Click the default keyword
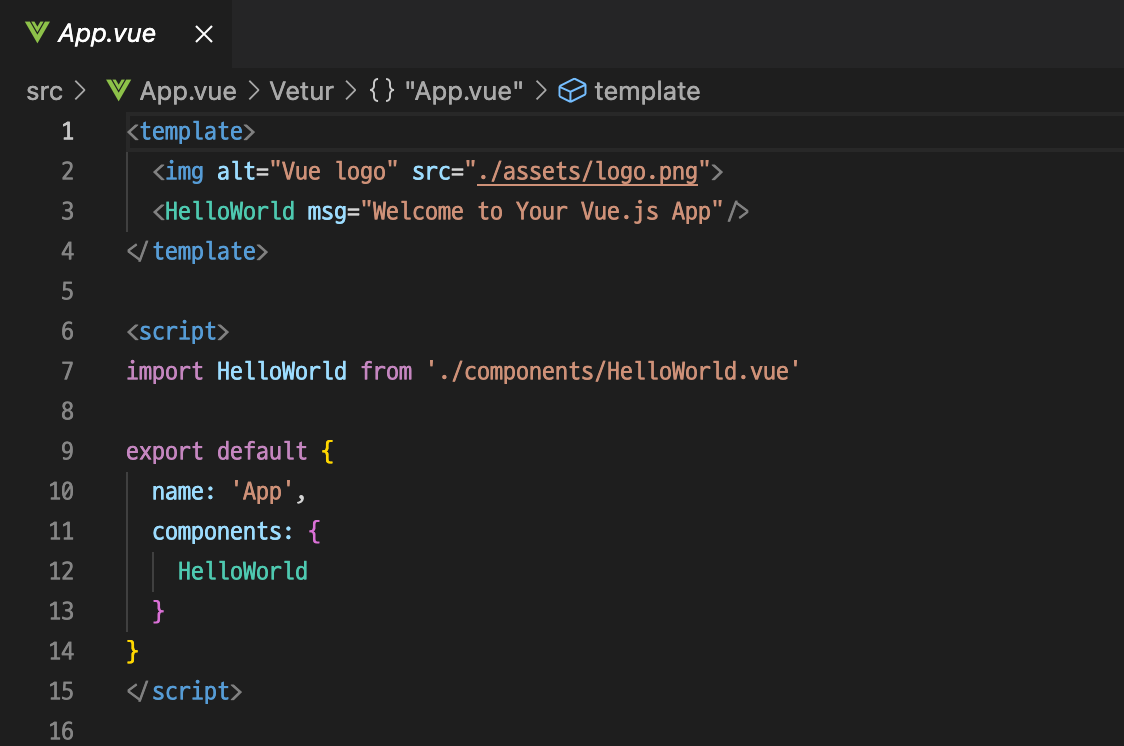The width and height of the screenshot is (1124, 746). (262, 451)
